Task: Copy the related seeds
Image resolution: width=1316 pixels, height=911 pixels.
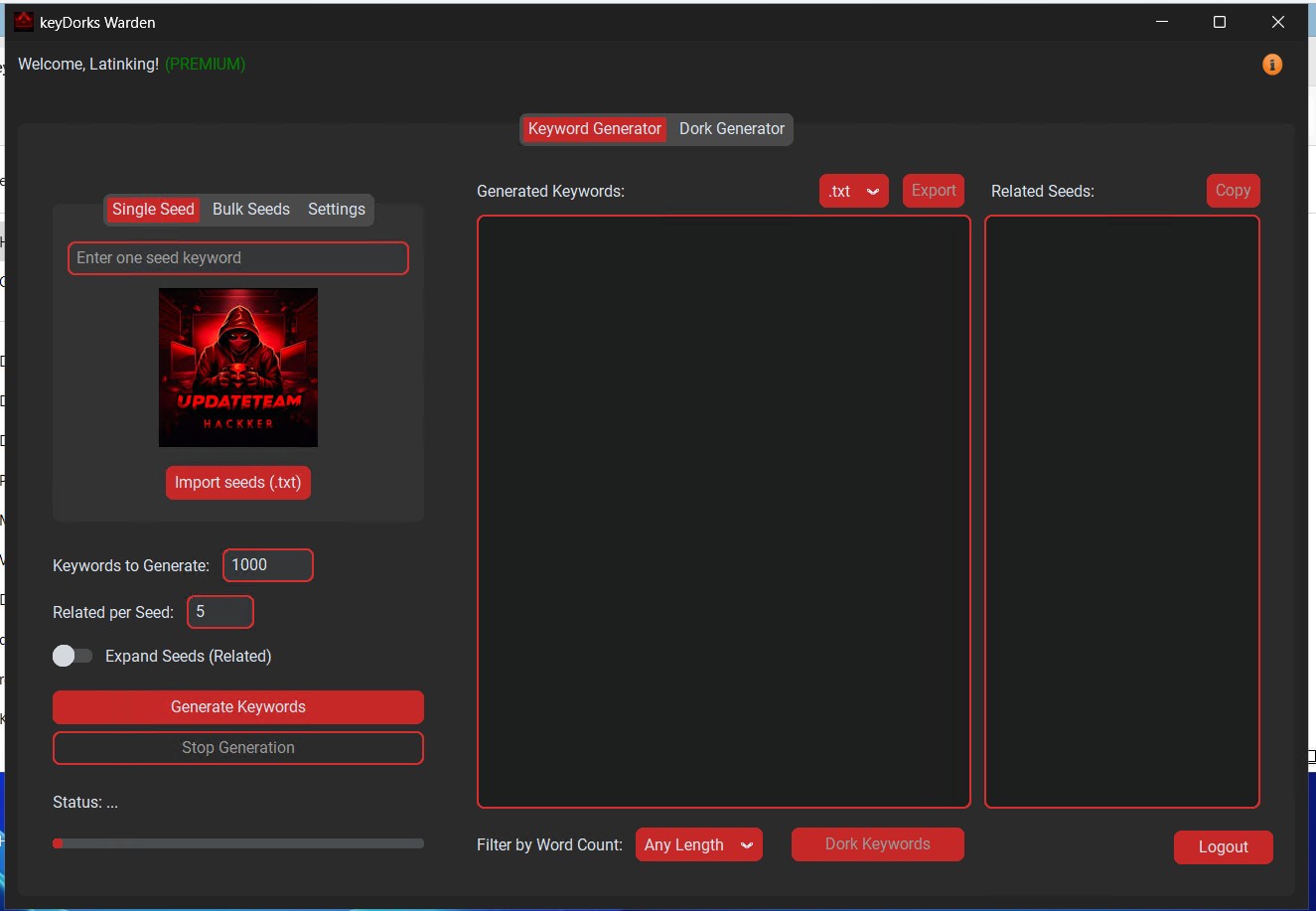Action: tap(1233, 191)
